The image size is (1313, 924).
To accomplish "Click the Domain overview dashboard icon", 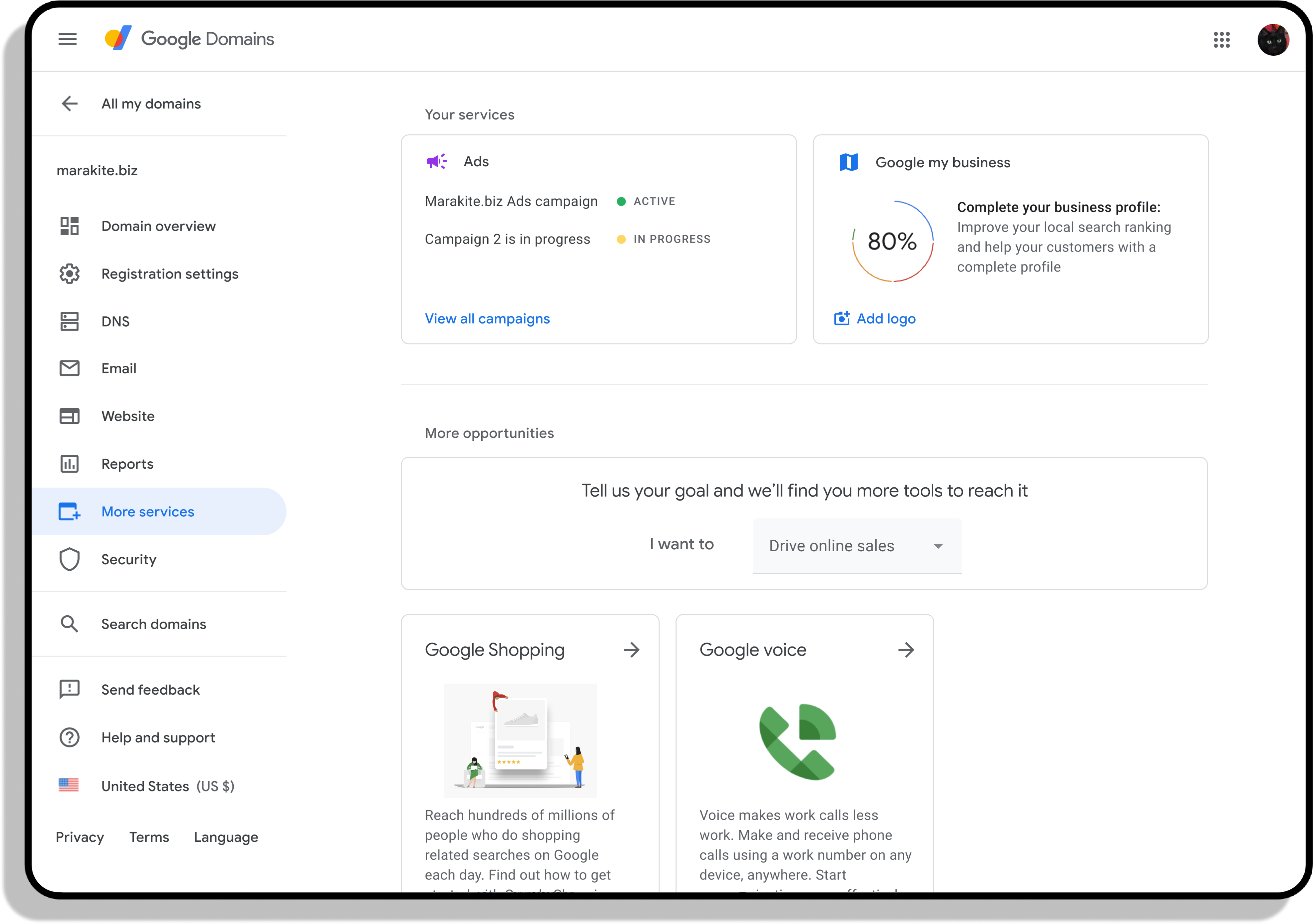I will [70, 226].
